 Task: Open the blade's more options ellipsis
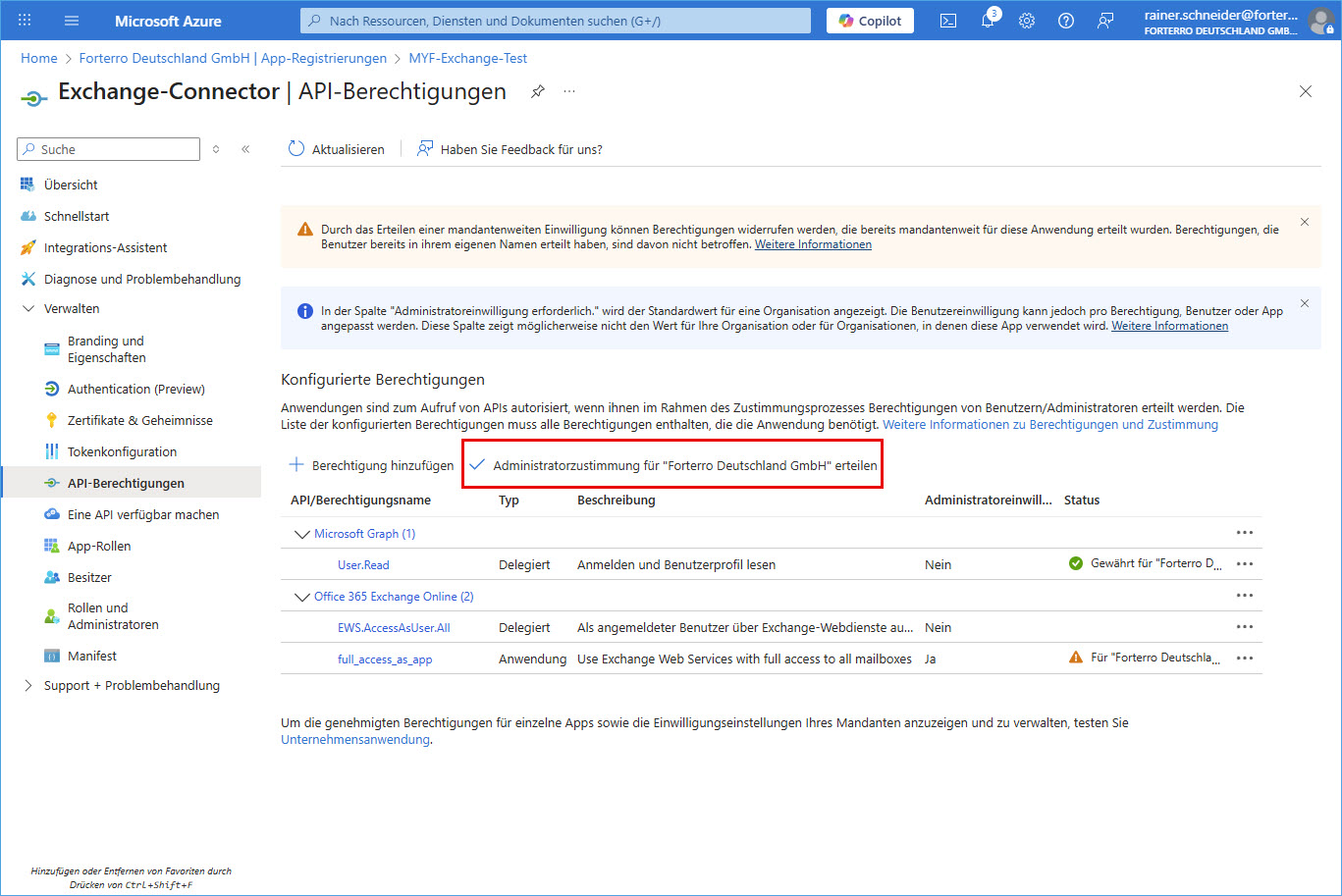coord(569,91)
